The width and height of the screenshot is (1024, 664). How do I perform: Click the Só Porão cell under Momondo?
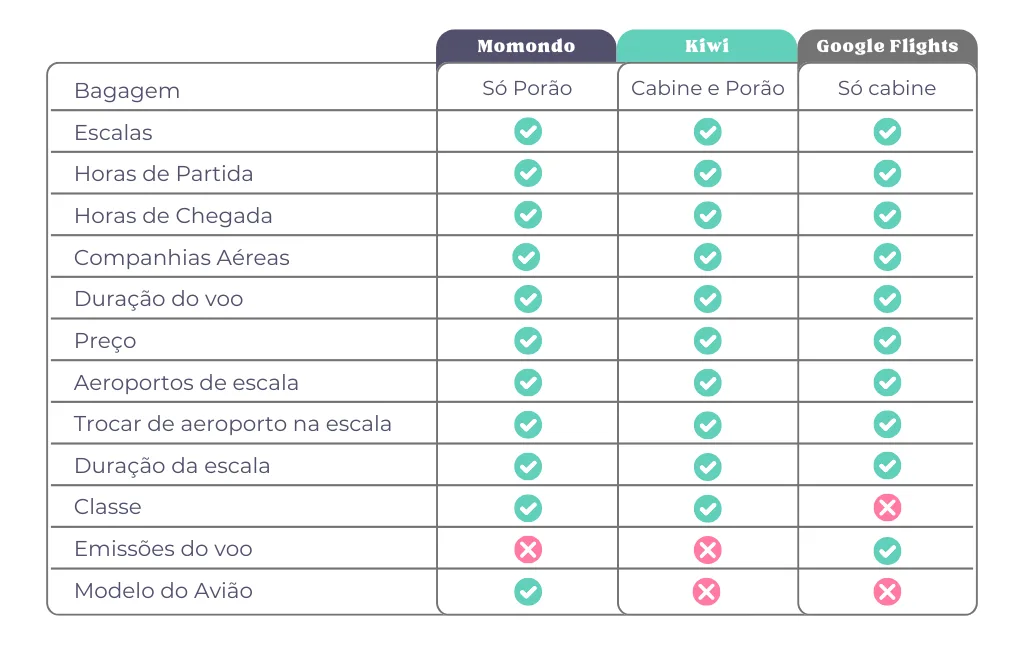527,88
